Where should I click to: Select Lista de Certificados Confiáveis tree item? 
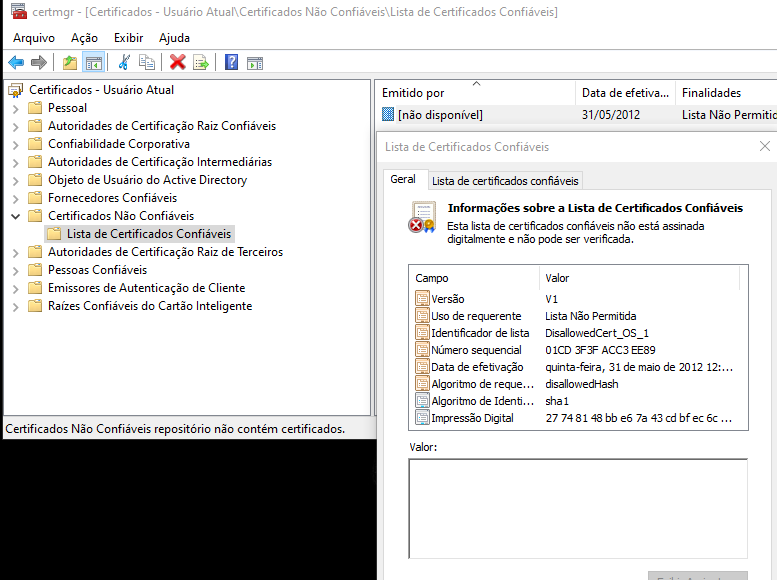coord(149,233)
